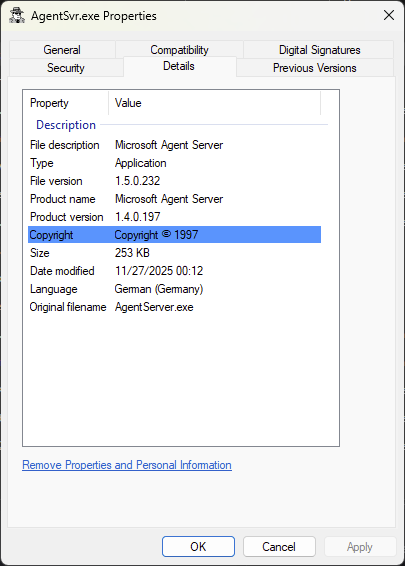Image resolution: width=405 pixels, height=566 pixels.
Task: Click the German (Germany) value
Action: pos(159,289)
